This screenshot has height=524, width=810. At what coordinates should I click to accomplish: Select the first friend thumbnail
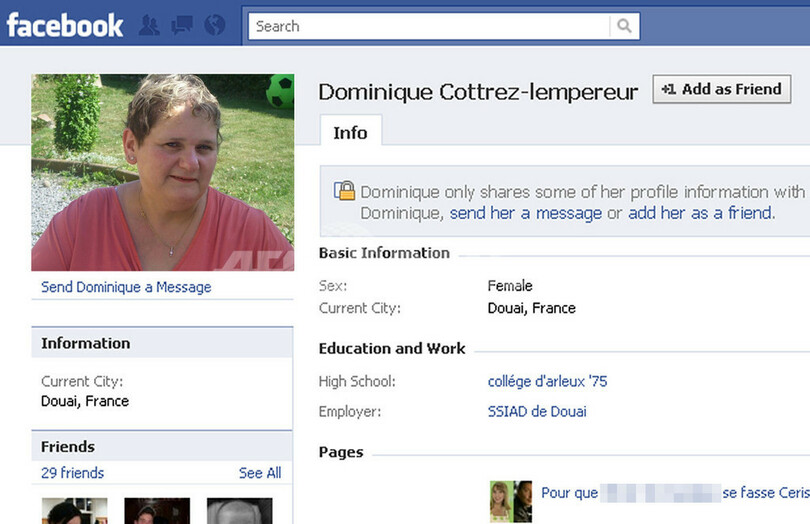(74, 511)
